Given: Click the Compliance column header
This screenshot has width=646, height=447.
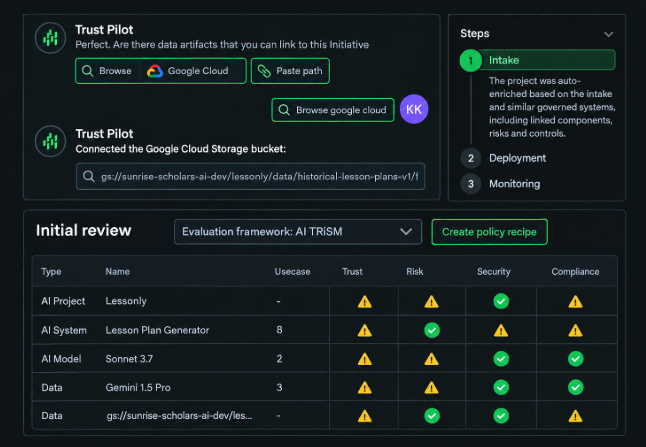Looking at the screenshot, I should click(x=575, y=271).
